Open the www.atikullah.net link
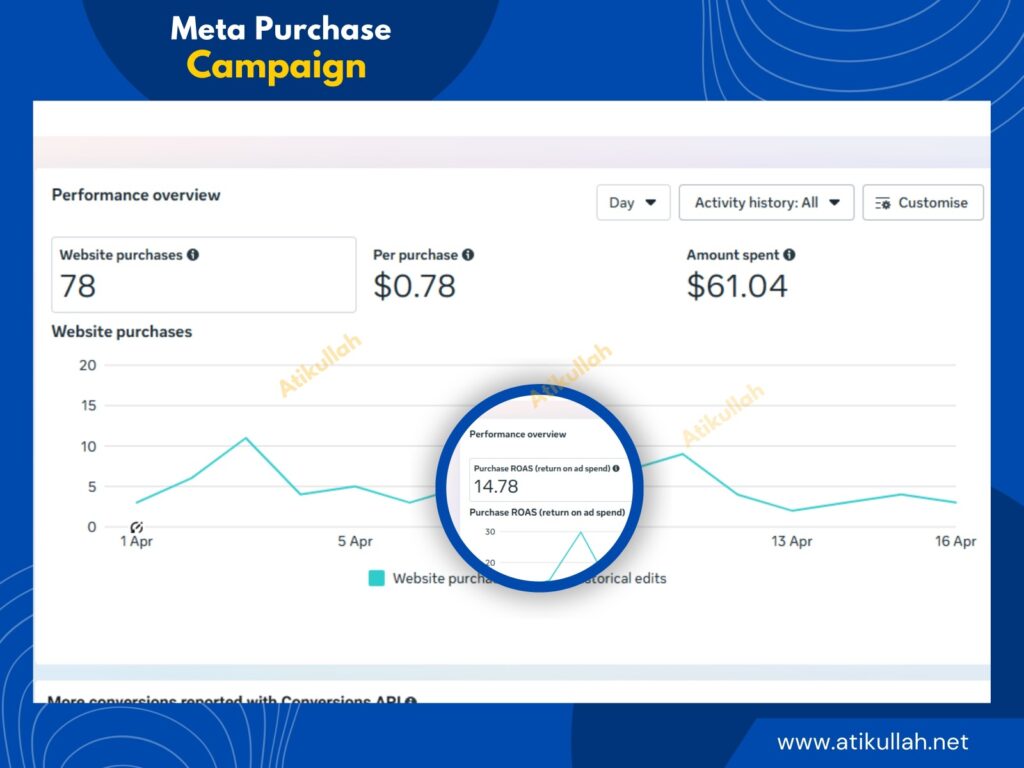Image resolution: width=1024 pixels, height=768 pixels. [872, 742]
